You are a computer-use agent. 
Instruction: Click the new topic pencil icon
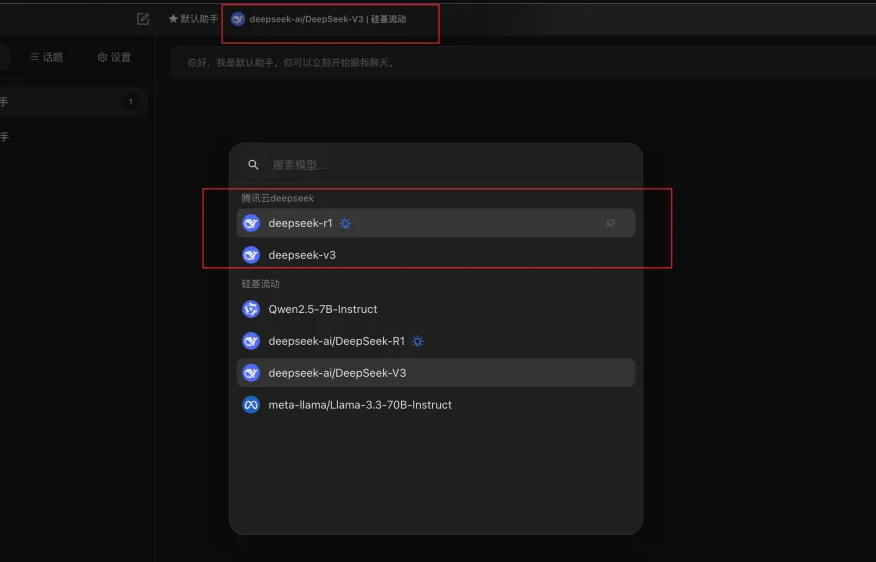(143, 19)
